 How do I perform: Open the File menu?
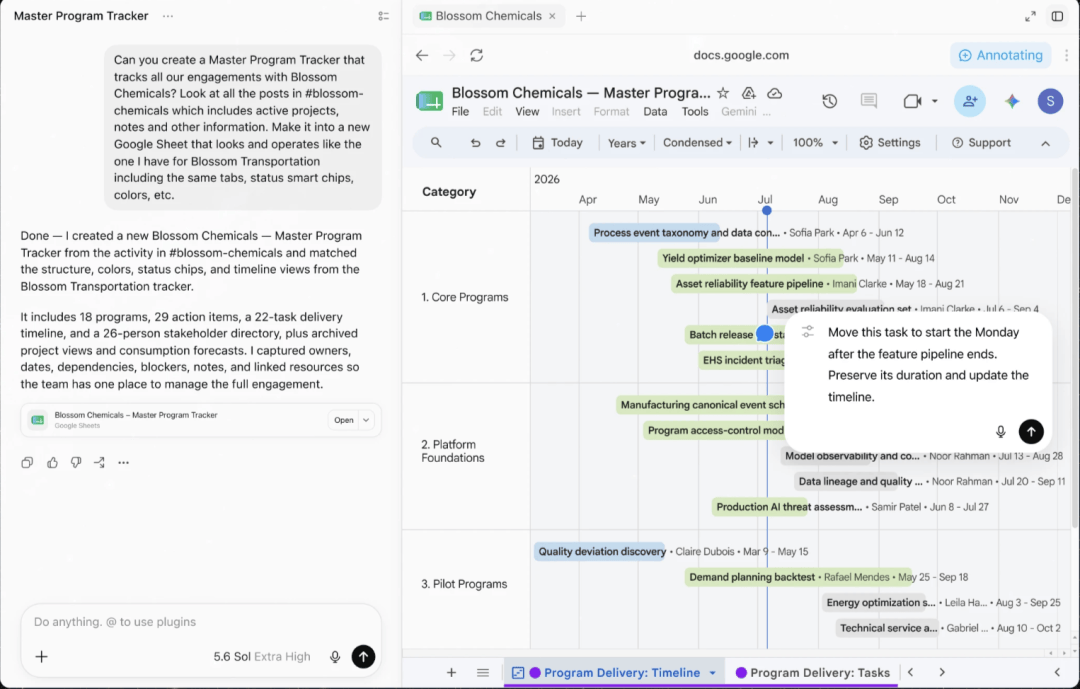(x=460, y=112)
